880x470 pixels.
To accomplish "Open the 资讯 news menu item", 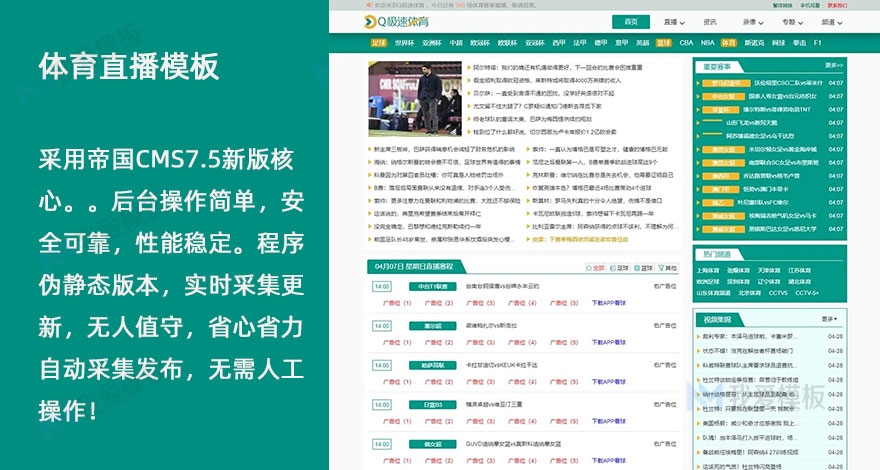I will coord(710,22).
